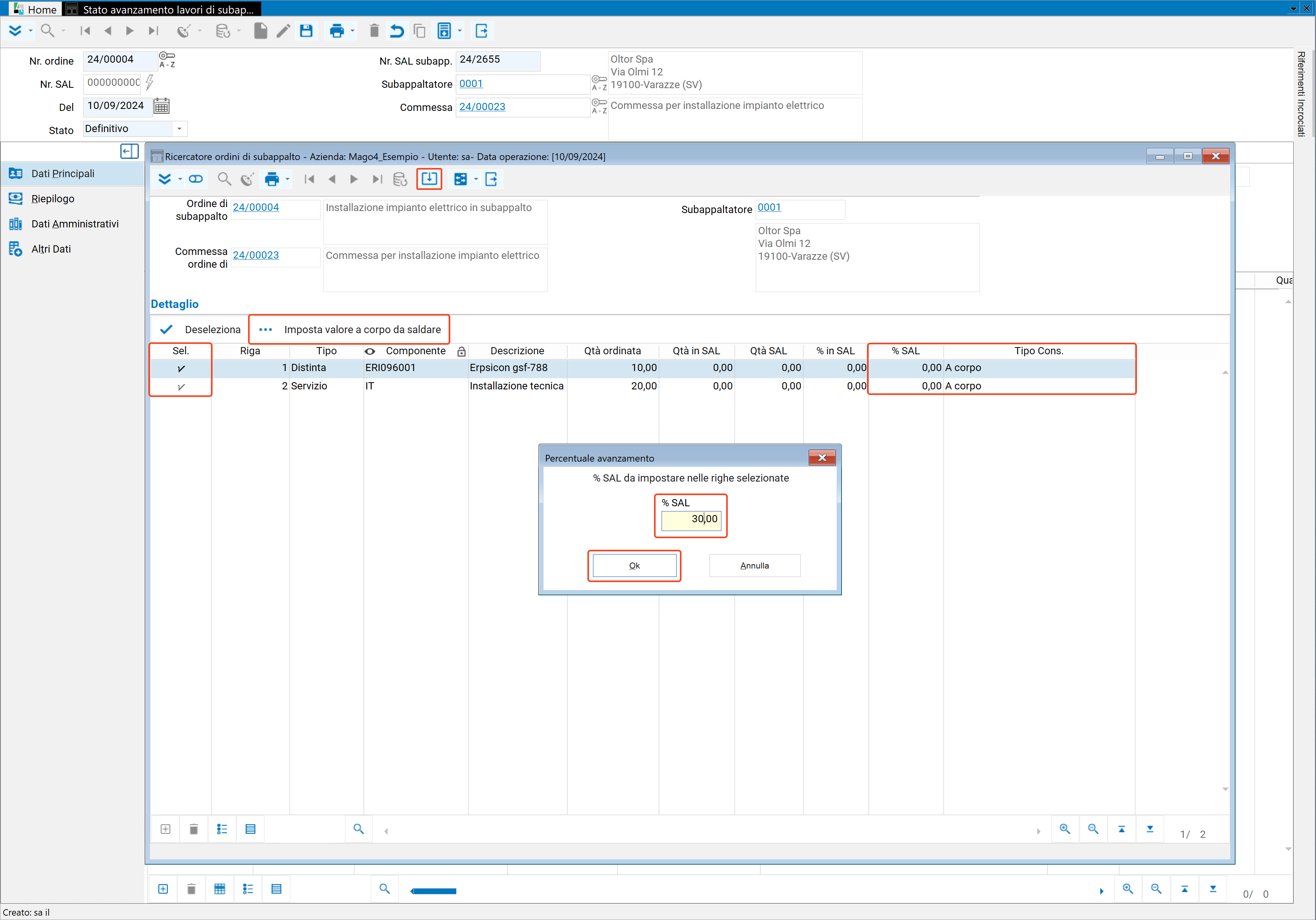Image resolution: width=1316 pixels, height=920 pixels.
Task: Click the Search magnifier in main toolbar
Action: click(x=47, y=31)
